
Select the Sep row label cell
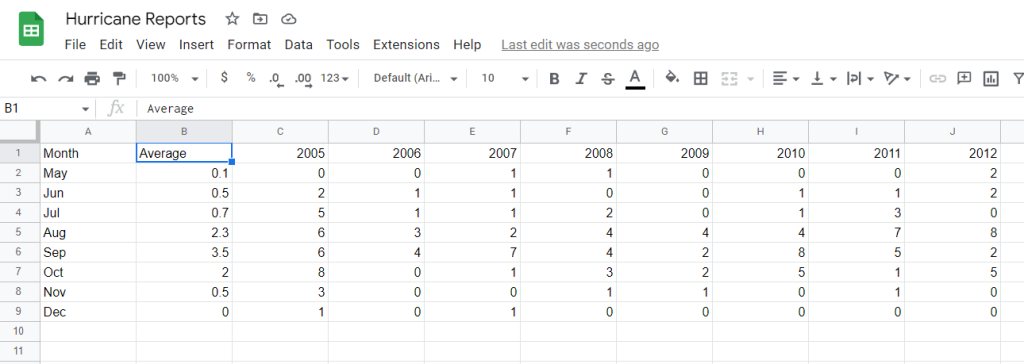click(x=88, y=252)
